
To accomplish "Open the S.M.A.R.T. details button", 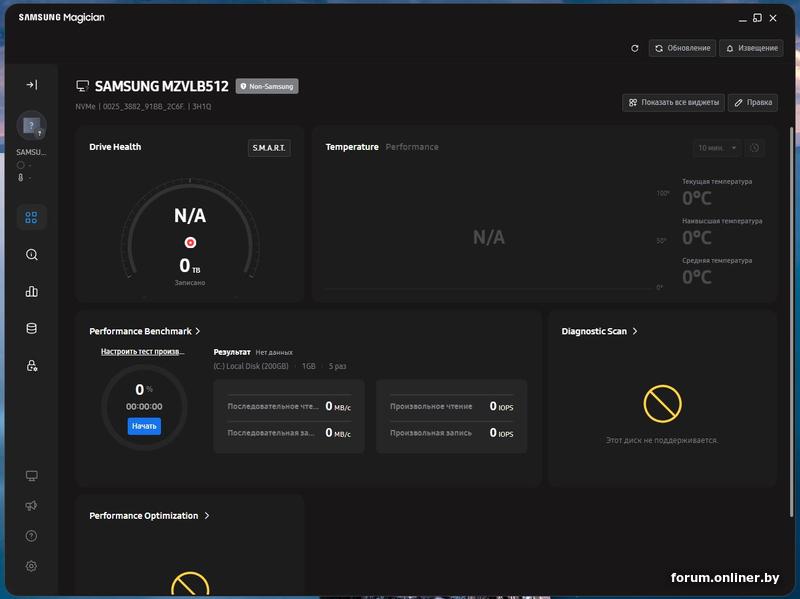I will [x=269, y=148].
